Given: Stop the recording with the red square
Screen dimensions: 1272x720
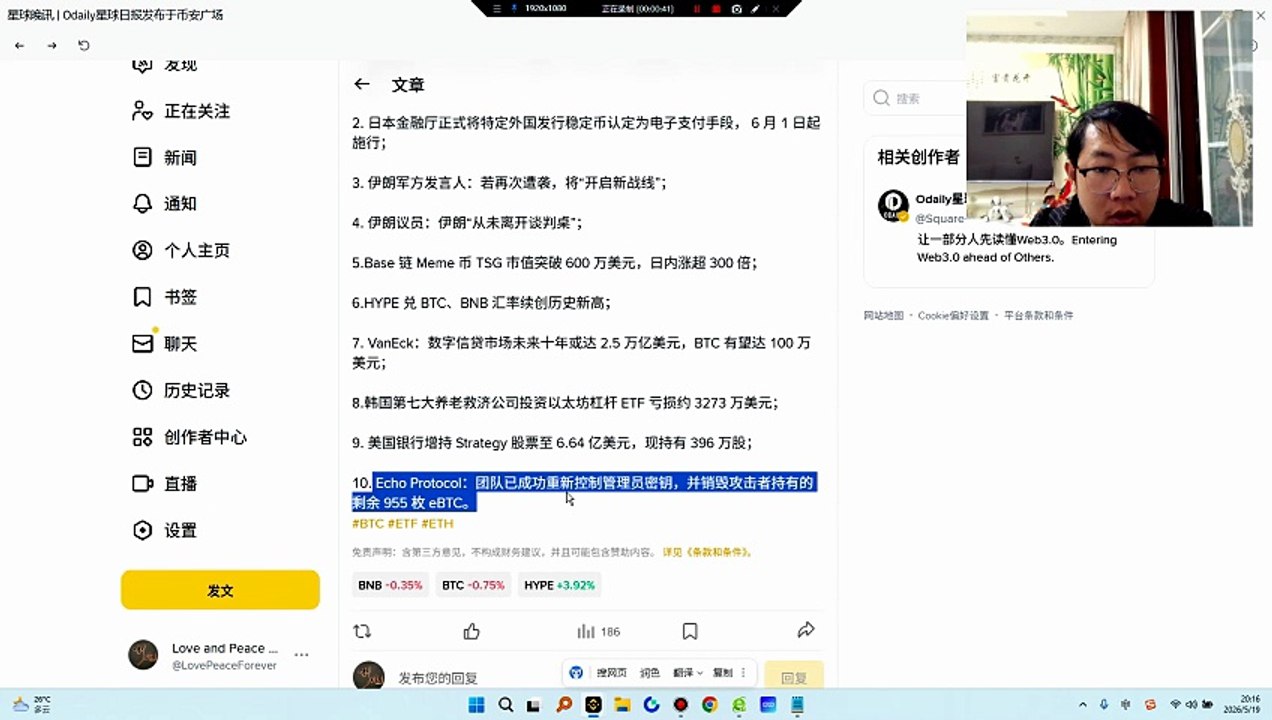Looking at the screenshot, I should (x=716, y=8).
